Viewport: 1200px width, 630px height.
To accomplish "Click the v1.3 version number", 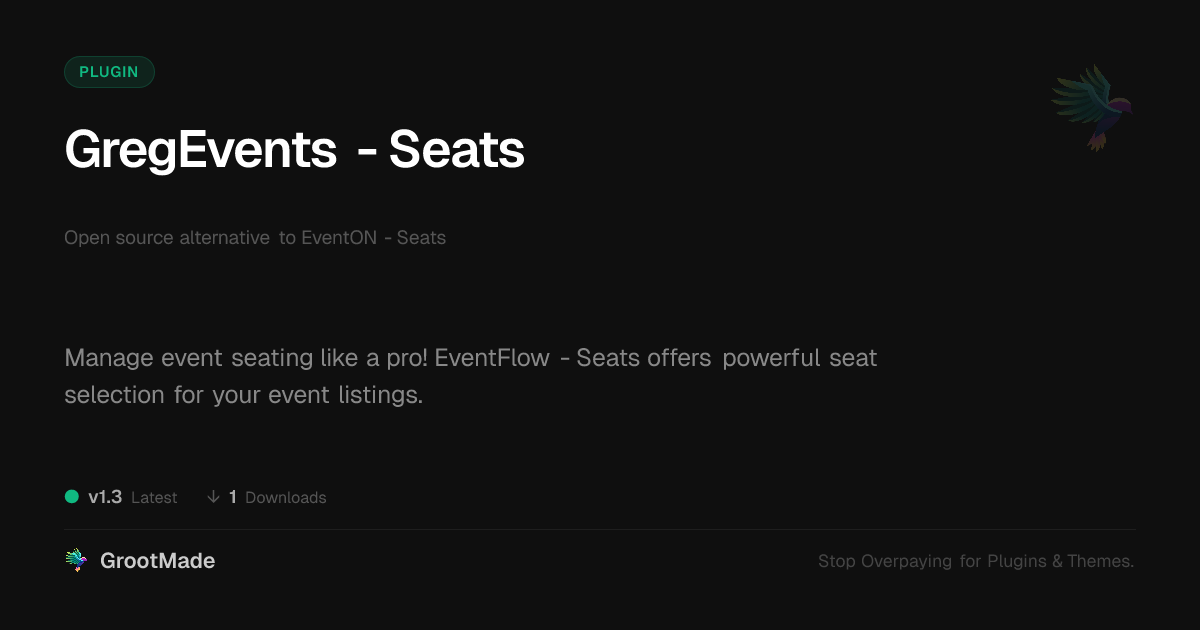I will click(105, 497).
